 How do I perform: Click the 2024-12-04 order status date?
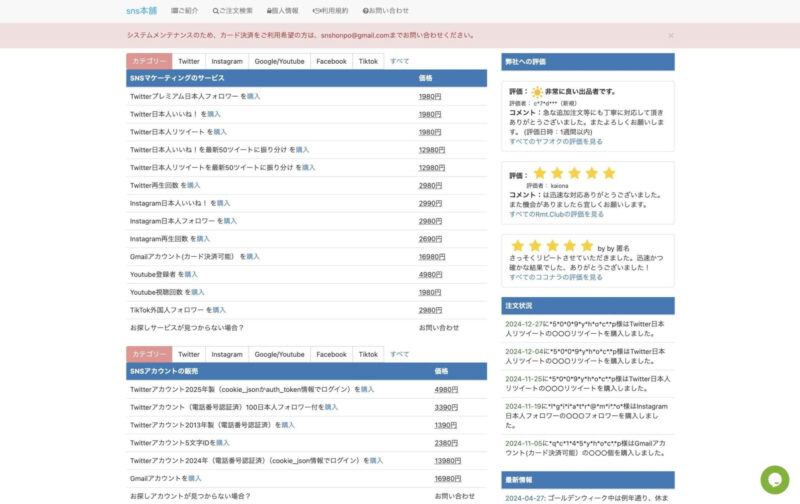point(524,352)
